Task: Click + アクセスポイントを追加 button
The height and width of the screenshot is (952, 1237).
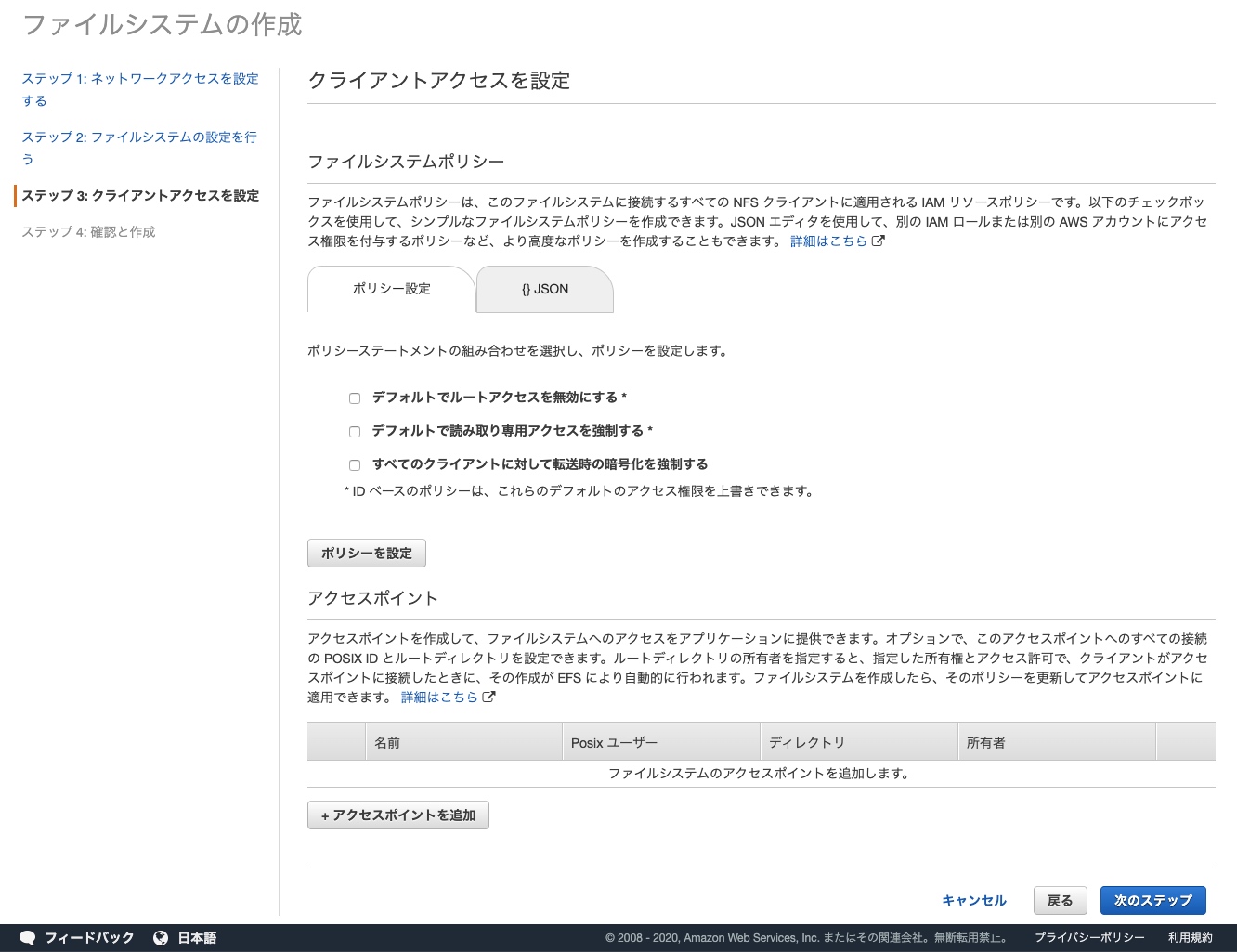Action: point(397,815)
